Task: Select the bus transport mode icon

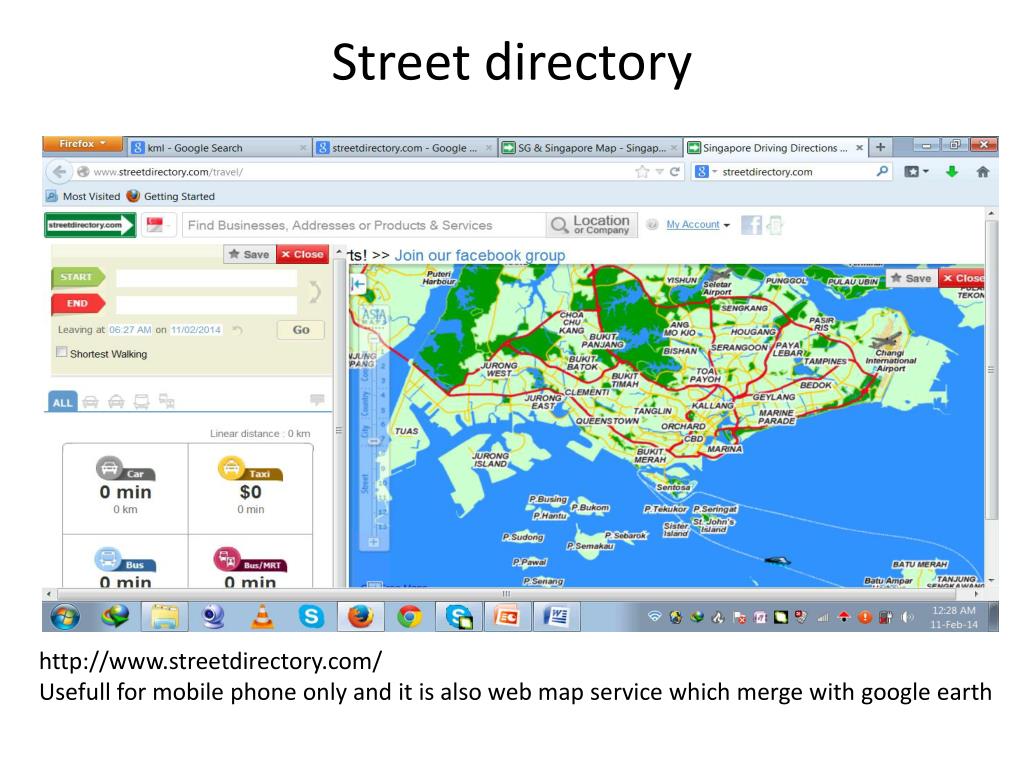Action: point(142,402)
